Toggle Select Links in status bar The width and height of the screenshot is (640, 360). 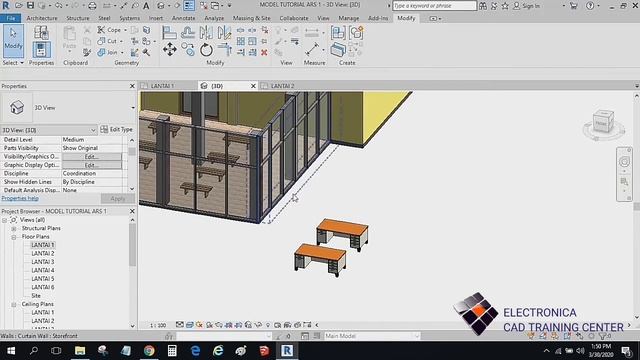pyautogui.click(x=531, y=336)
